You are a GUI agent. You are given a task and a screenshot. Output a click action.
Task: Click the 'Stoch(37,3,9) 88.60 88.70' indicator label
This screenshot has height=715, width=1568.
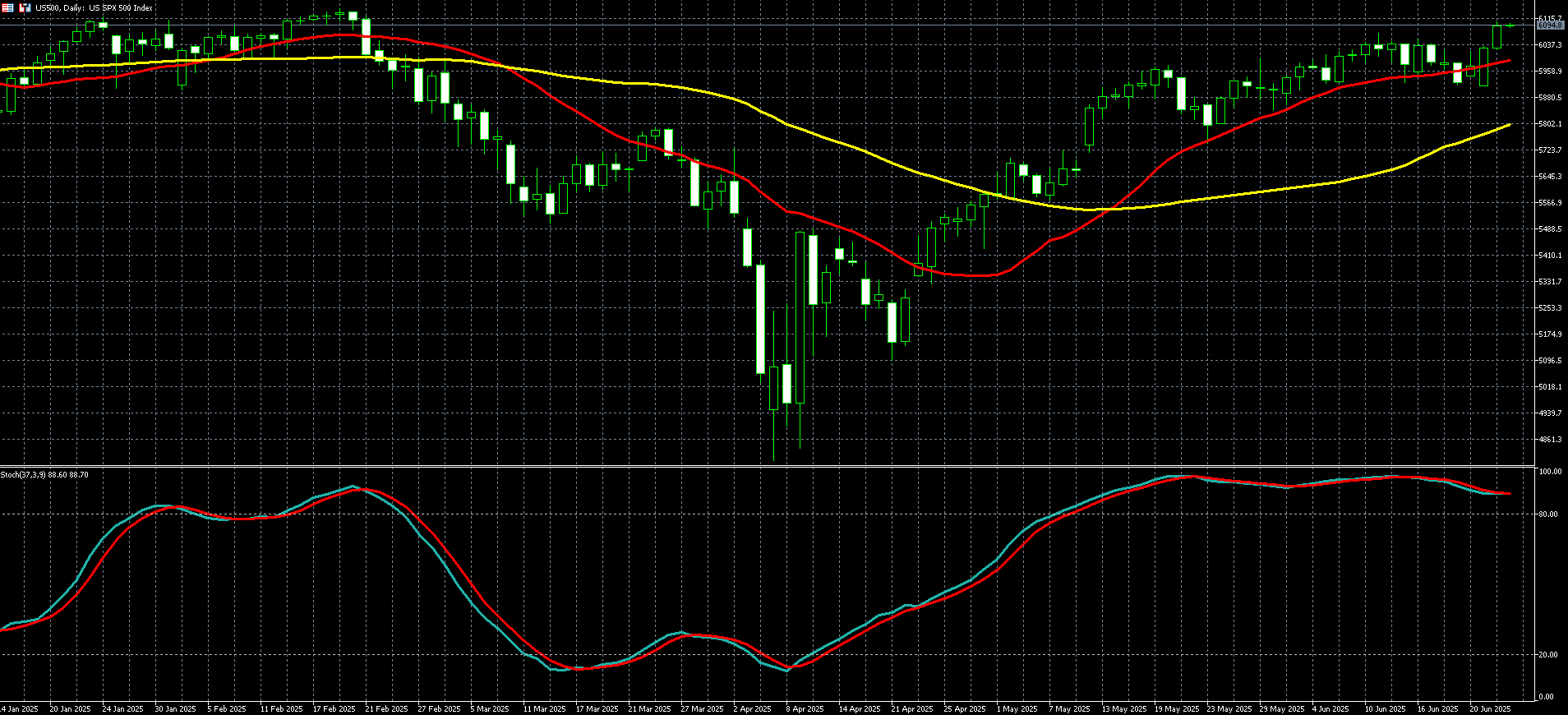44,475
